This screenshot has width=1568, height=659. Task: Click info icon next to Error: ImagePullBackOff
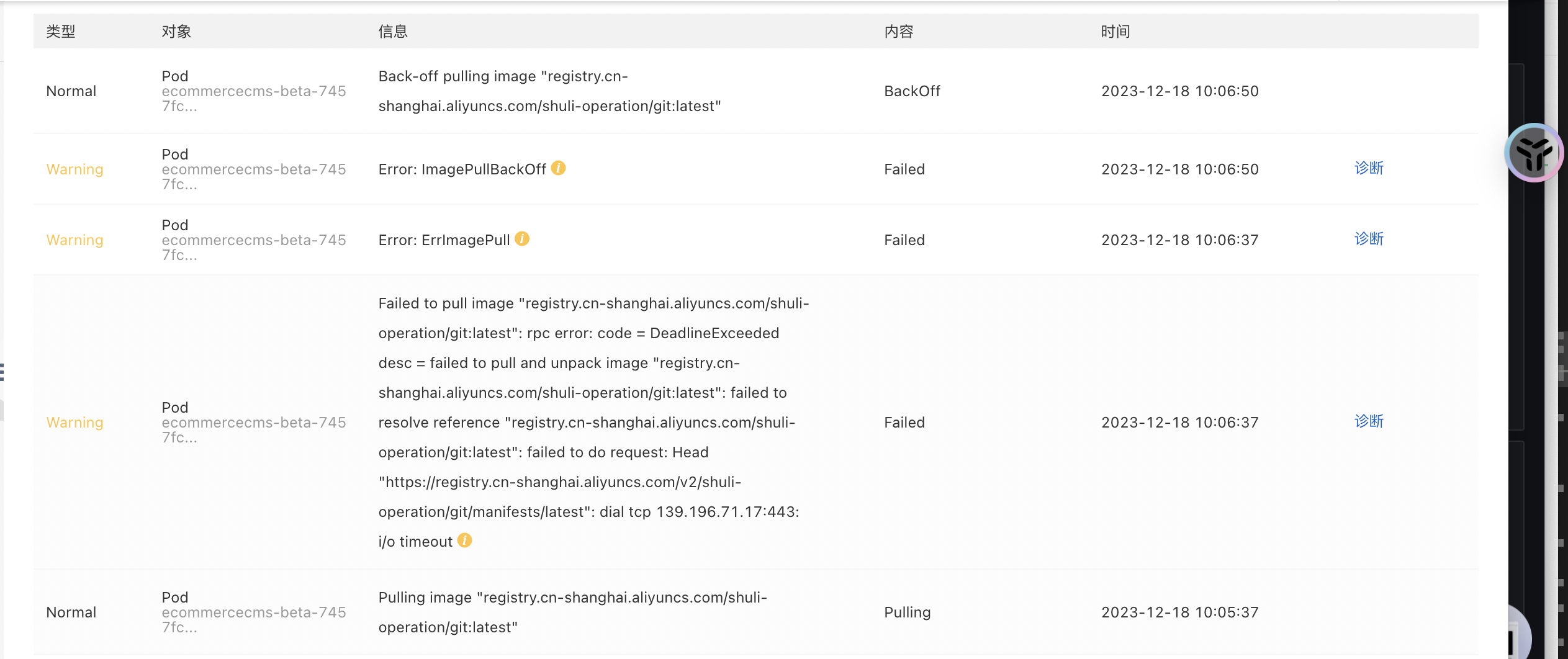pyautogui.click(x=558, y=168)
